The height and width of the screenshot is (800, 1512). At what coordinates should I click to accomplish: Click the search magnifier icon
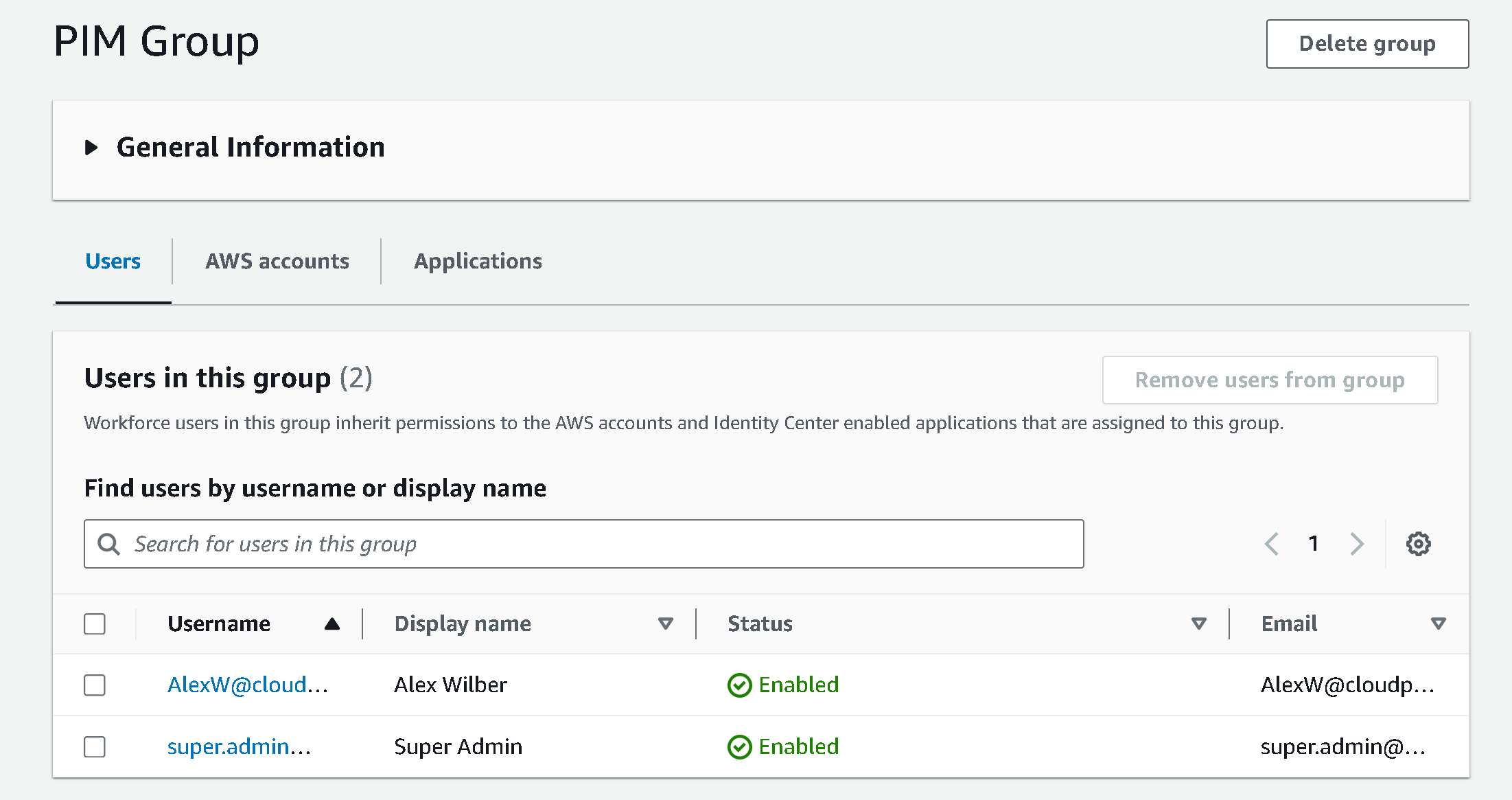point(108,544)
